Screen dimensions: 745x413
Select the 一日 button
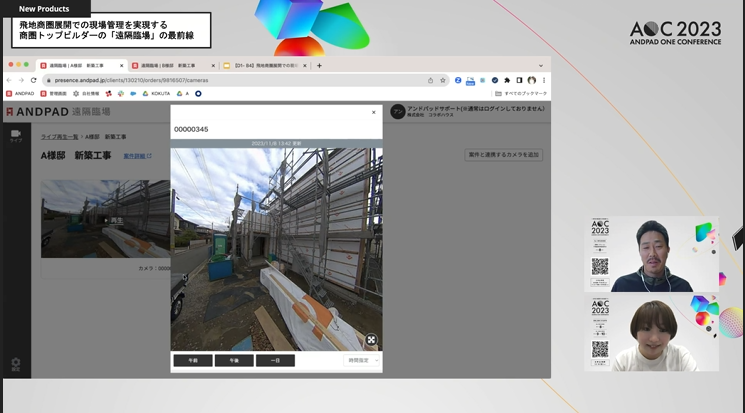tap(275, 360)
